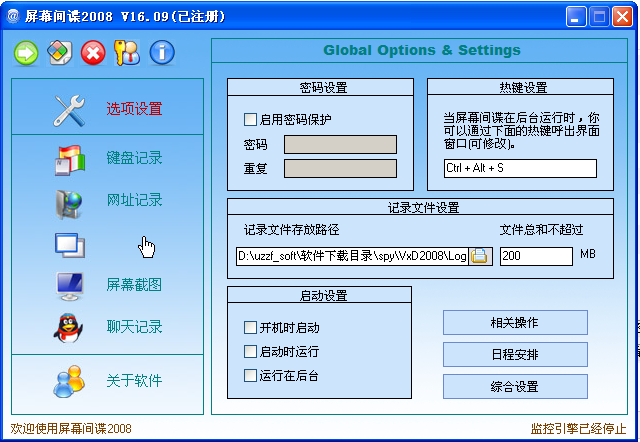Click the globe URL record icon
This screenshot has width=640, height=442.
69,204
